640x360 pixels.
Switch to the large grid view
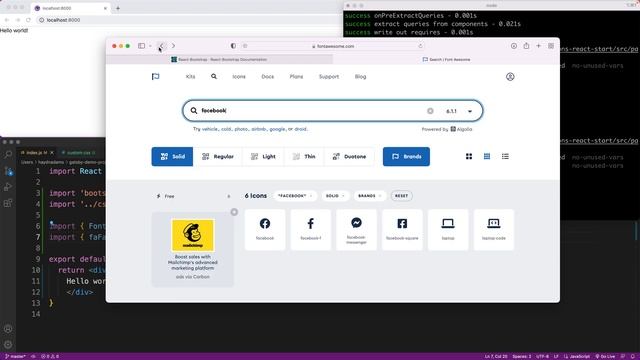point(469,156)
